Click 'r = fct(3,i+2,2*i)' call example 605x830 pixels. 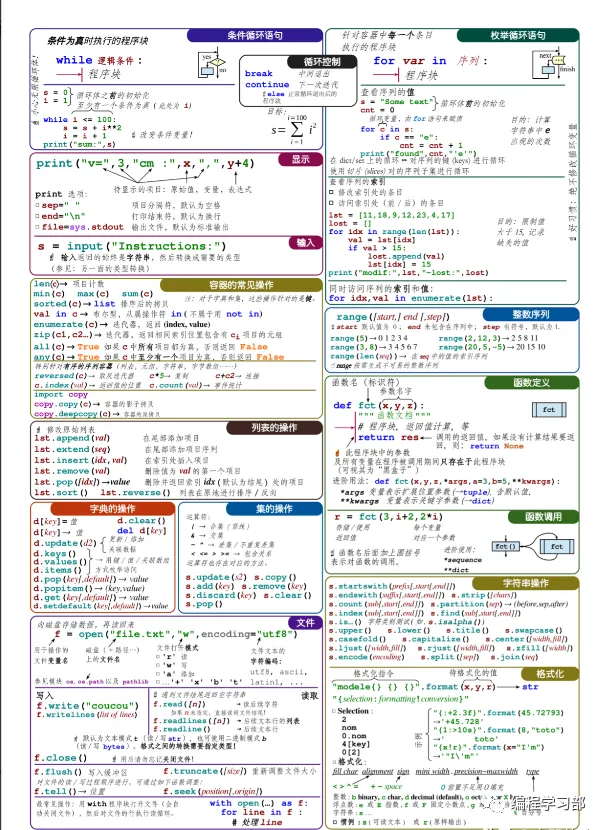389,517
